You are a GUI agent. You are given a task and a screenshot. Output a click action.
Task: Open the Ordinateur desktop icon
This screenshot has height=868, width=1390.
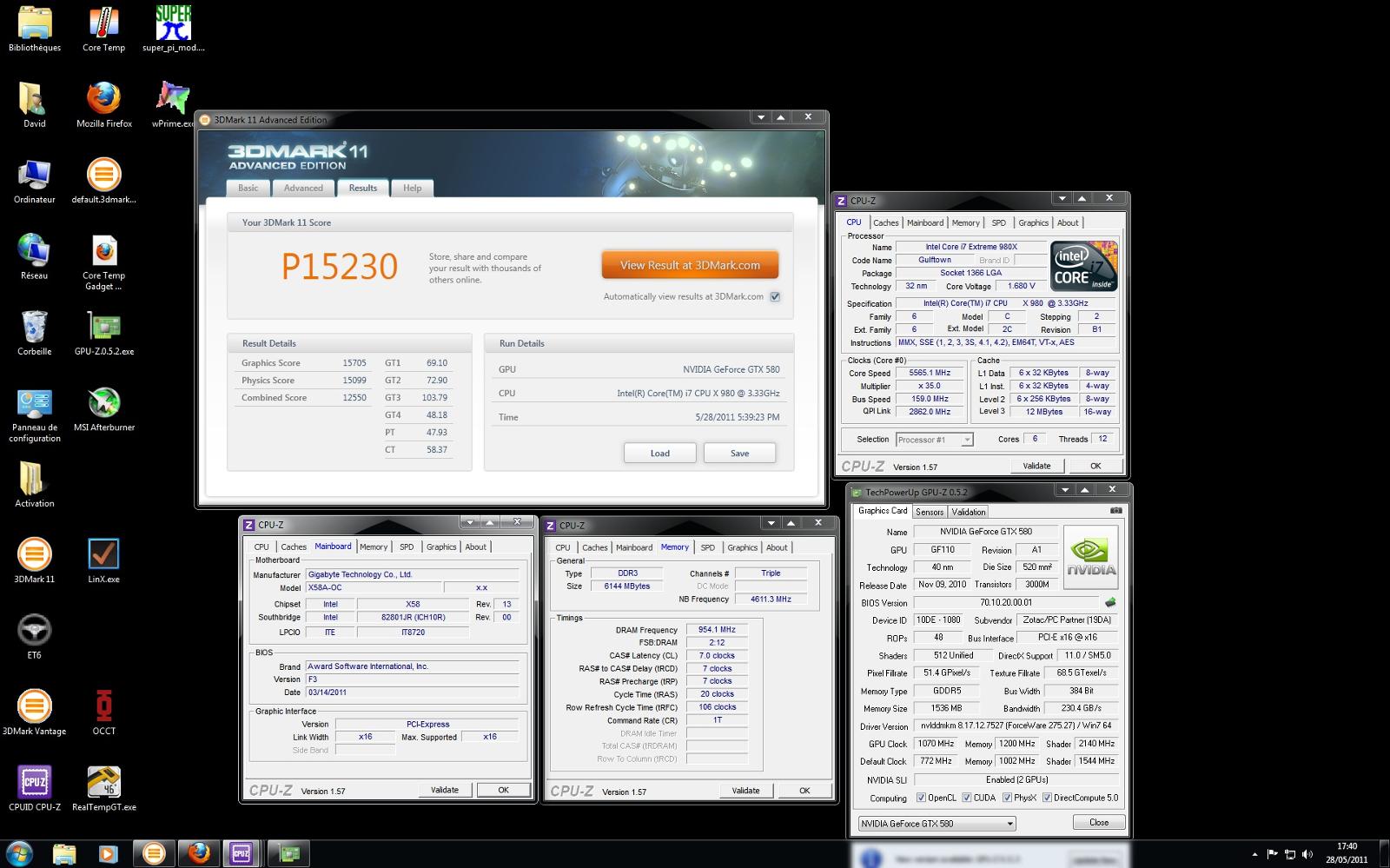35,182
